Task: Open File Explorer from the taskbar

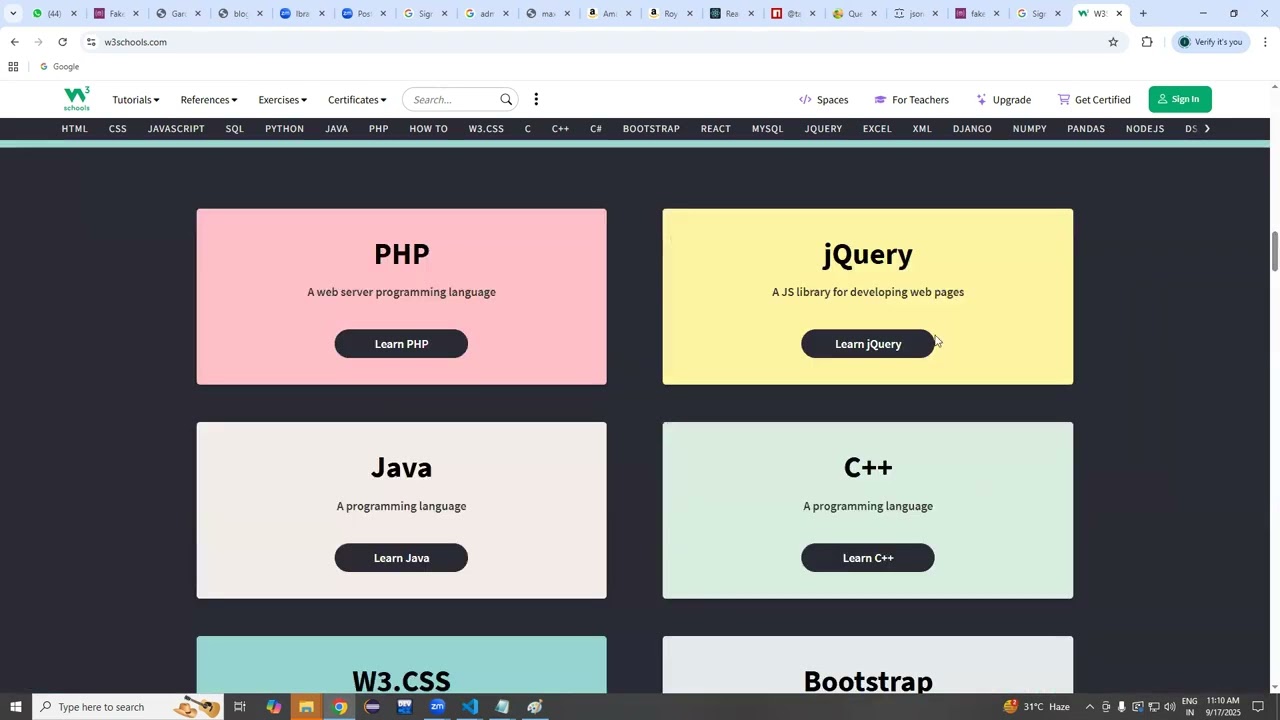Action: 306,707
